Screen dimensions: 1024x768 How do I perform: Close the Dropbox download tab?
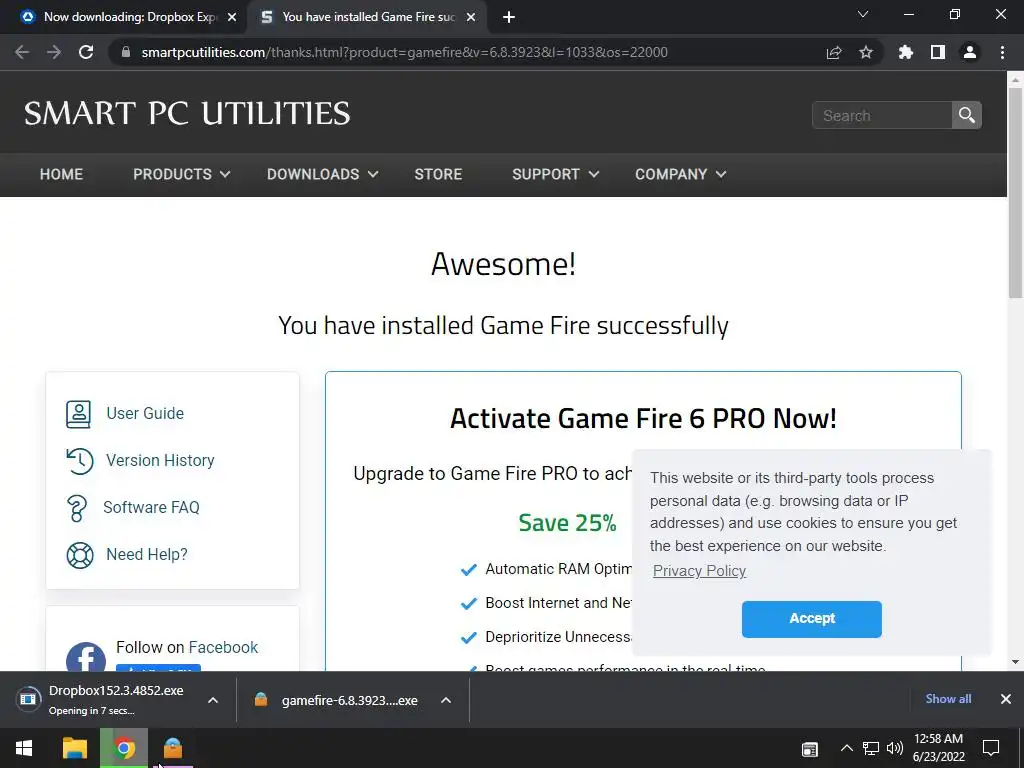point(232,17)
